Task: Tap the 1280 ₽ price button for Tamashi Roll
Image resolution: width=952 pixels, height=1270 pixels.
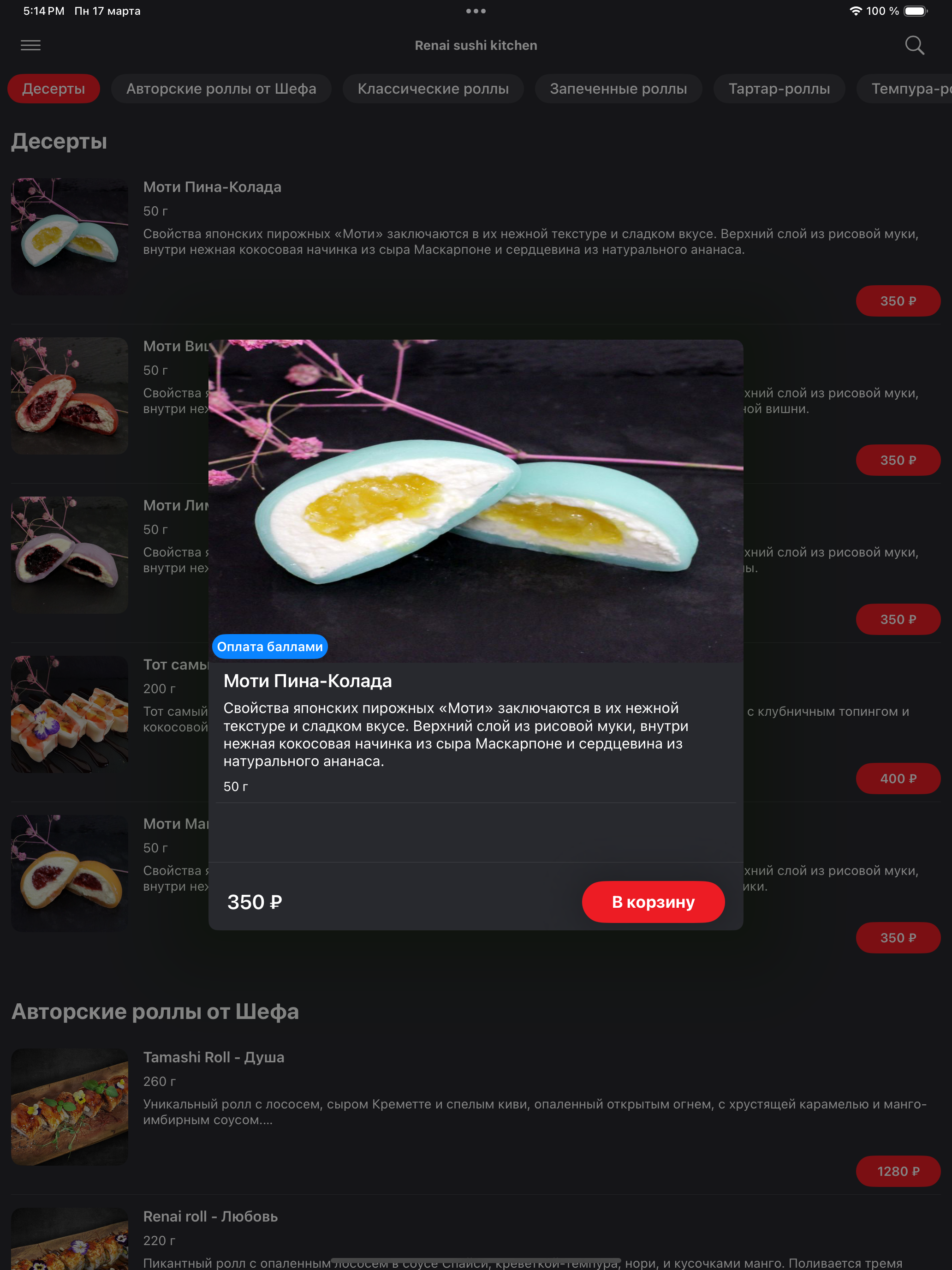Action: [x=898, y=1171]
